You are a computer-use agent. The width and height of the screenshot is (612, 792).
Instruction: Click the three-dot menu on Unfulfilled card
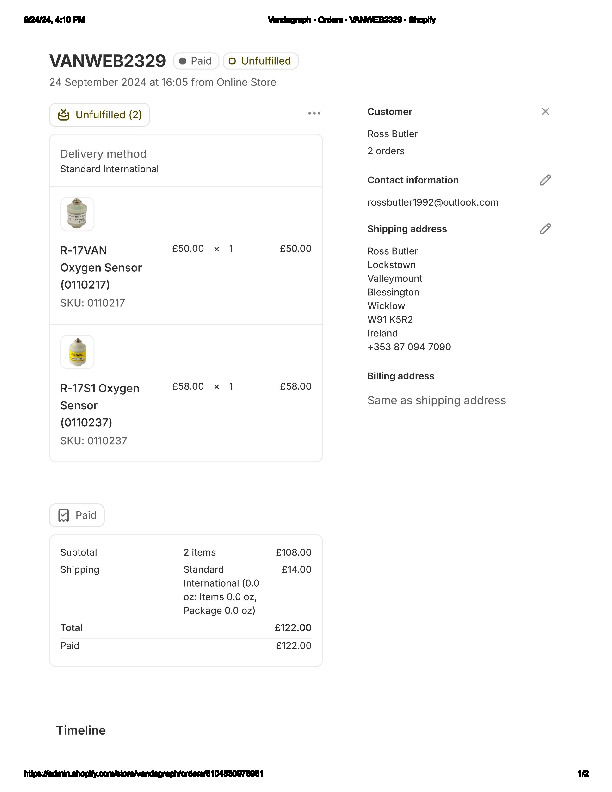(314, 114)
